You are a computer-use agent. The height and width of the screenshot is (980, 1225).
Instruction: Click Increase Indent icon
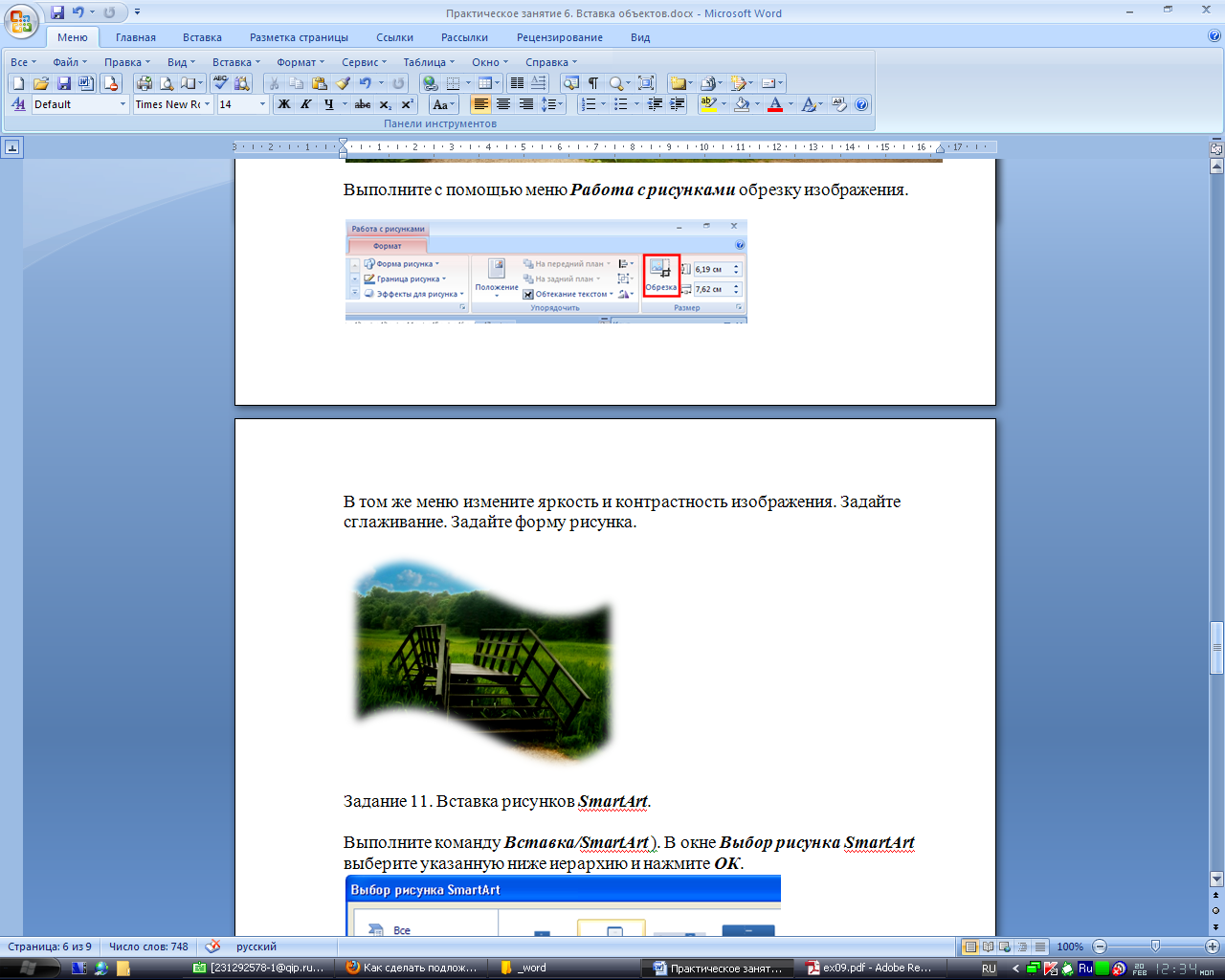[x=678, y=104]
